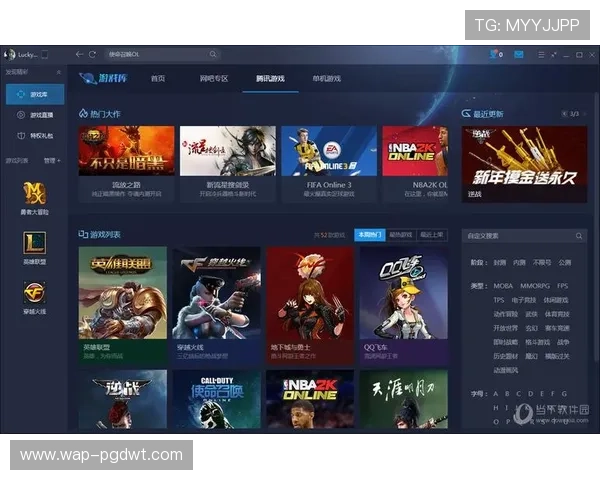This screenshot has height=480, width=600.
Task: Open the main menu icon in title bar
Action: (x=541, y=54)
